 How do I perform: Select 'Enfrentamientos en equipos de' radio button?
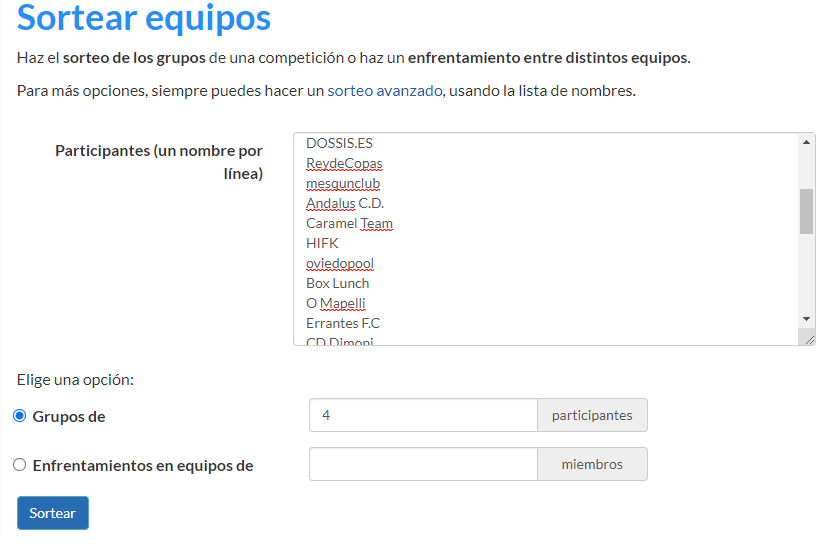(20, 465)
